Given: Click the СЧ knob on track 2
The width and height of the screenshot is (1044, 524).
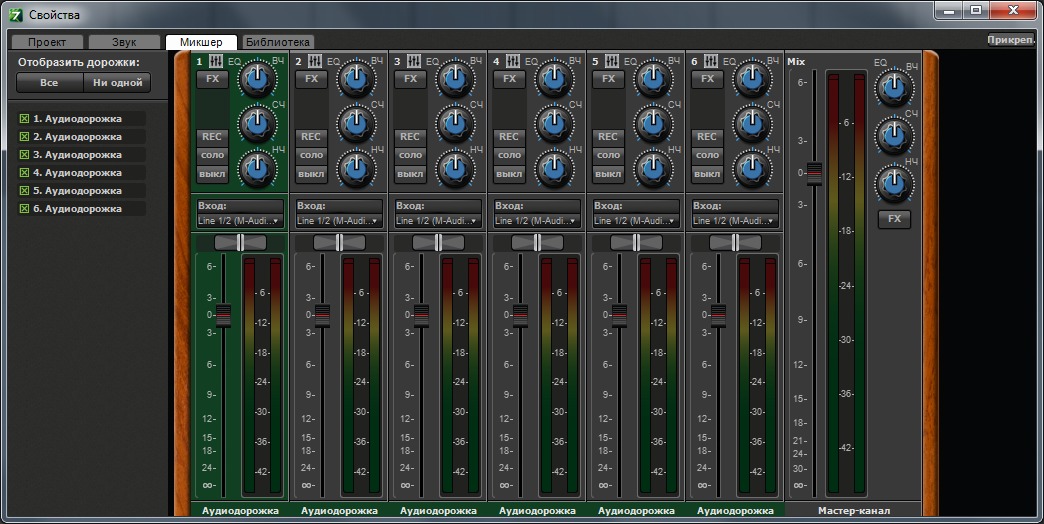Looking at the screenshot, I should tap(356, 123).
